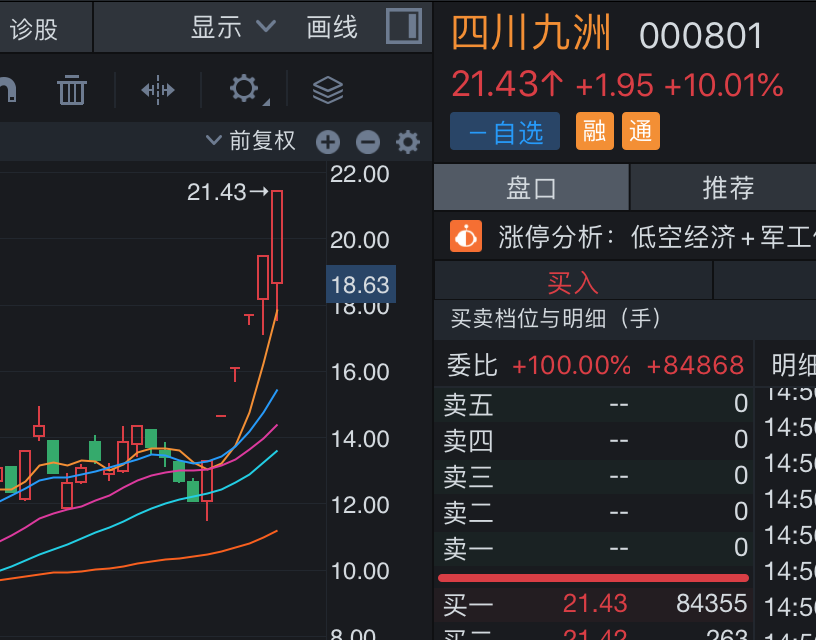Click the 买一 bid price 21.43
The image size is (816, 640).
pyautogui.click(x=594, y=603)
